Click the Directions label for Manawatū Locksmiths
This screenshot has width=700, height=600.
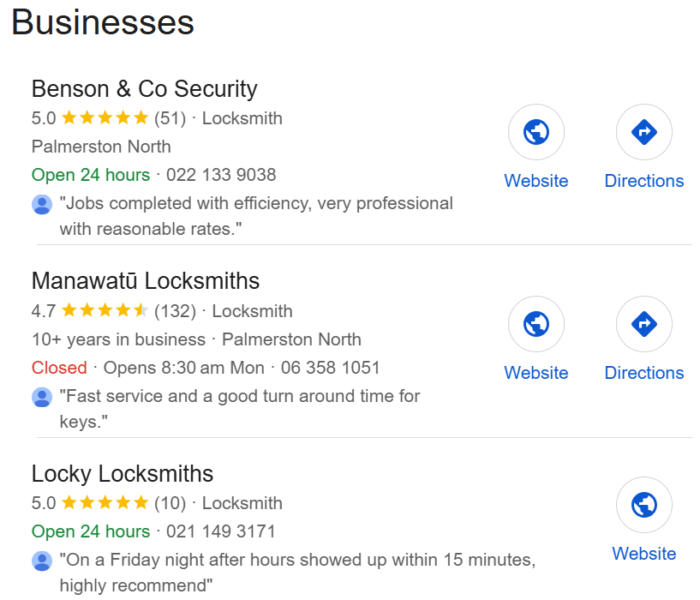click(644, 373)
